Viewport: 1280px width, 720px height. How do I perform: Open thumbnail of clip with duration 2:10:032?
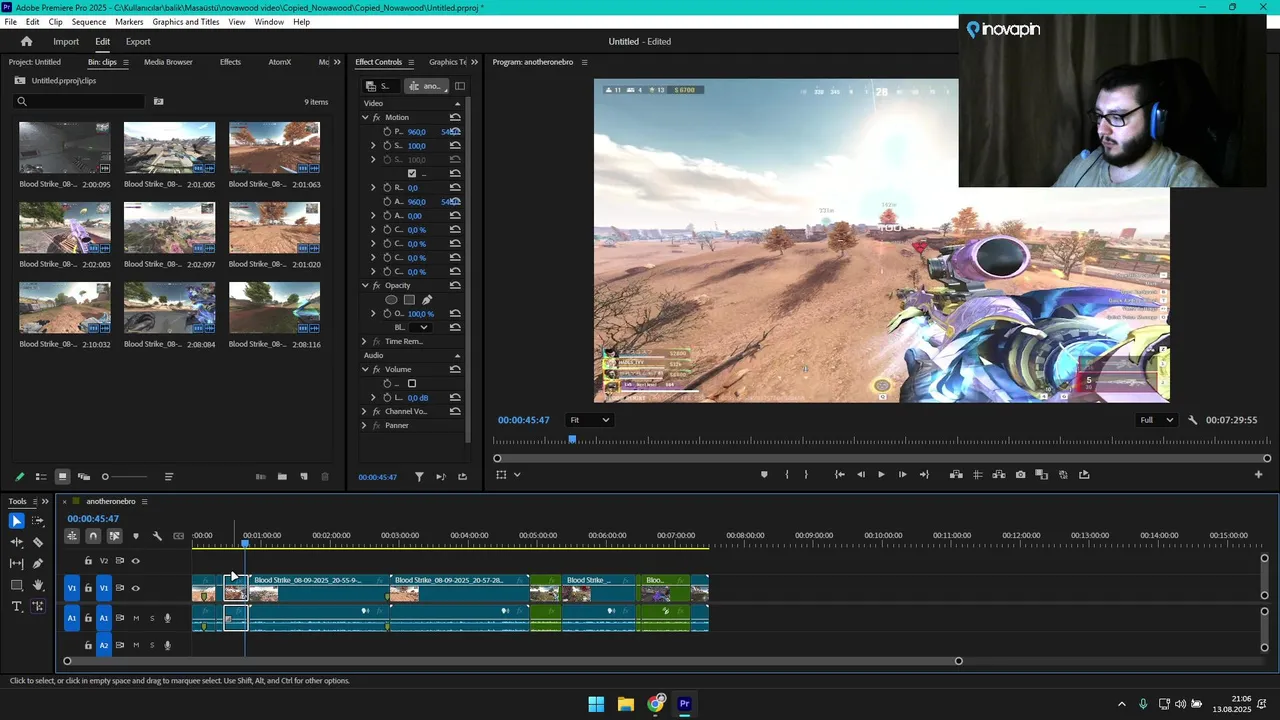click(65, 308)
